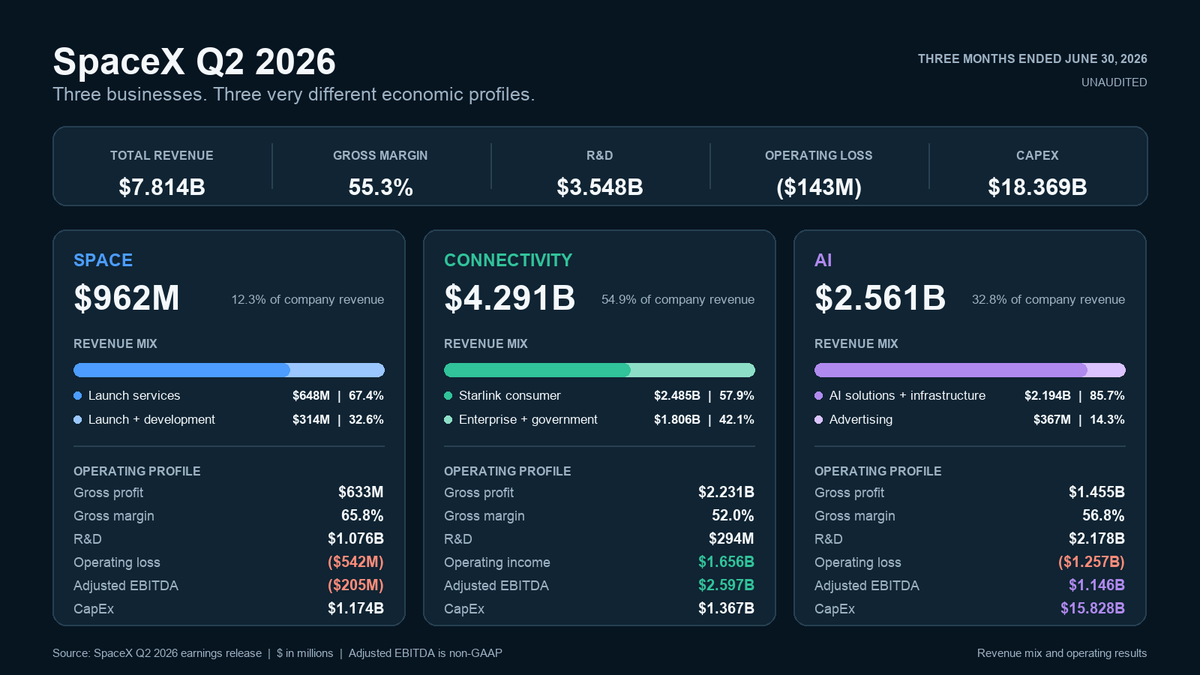Select Space operating loss ($542M)

[x=354, y=563]
